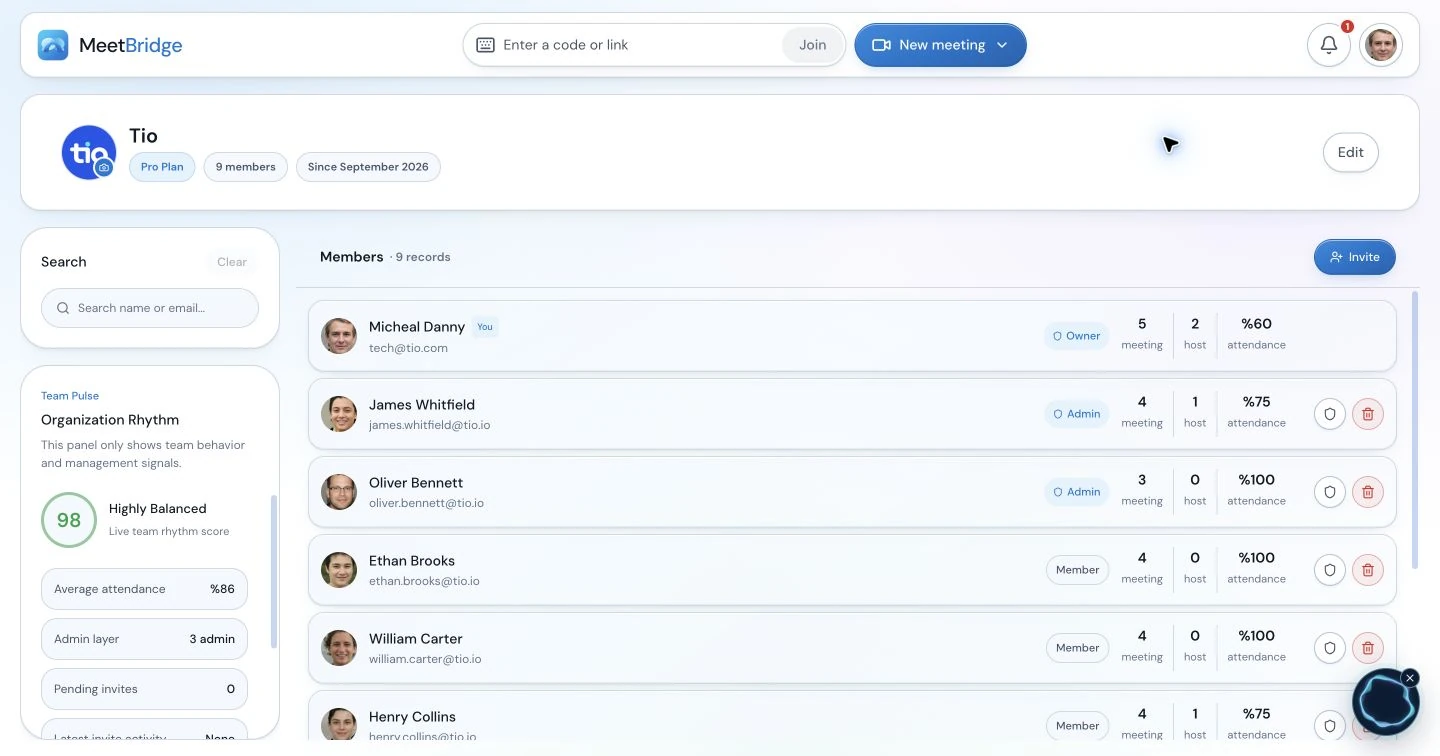Expand the New meeting dropdown arrow
Screen dimensions: 1440x756
pos(1002,45)
